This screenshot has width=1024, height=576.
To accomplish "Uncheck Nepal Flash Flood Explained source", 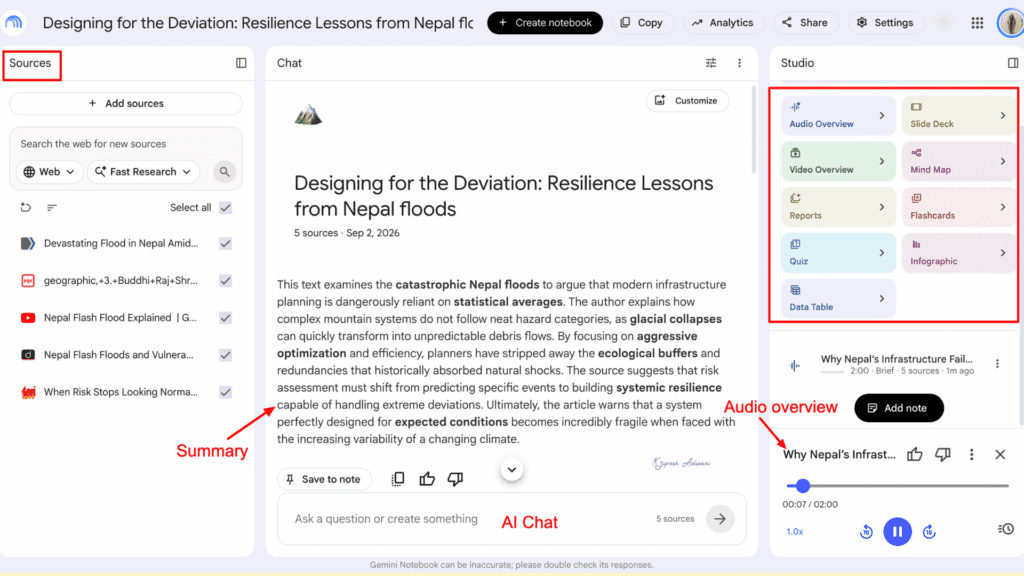I will click(225, 318).
